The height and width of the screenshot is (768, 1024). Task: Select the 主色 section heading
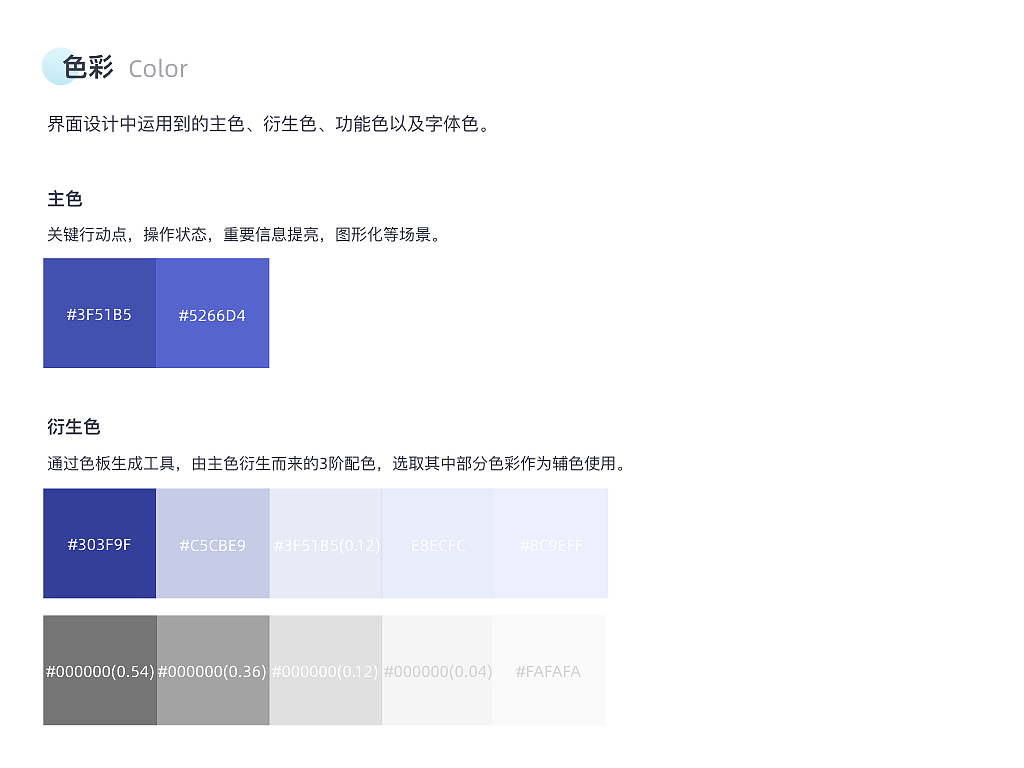(64, 199)
